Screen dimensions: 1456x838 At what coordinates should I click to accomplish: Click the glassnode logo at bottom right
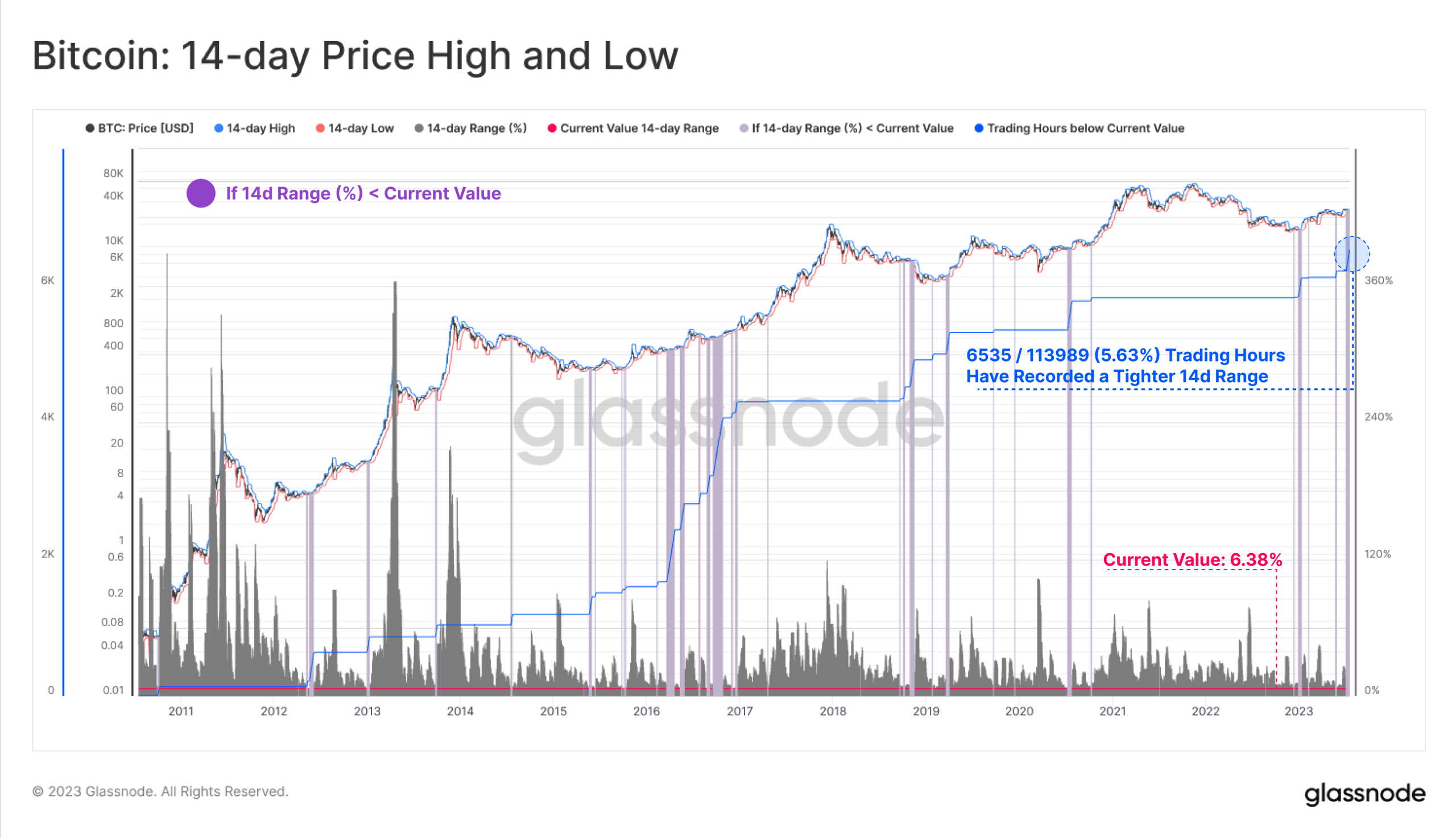pyautogui.click(x=1364, y=794)
